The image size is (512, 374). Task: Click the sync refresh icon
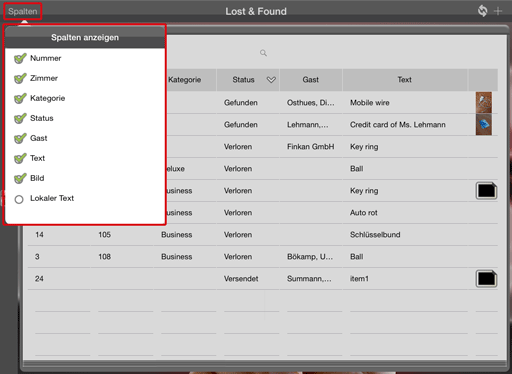[482, 11]
